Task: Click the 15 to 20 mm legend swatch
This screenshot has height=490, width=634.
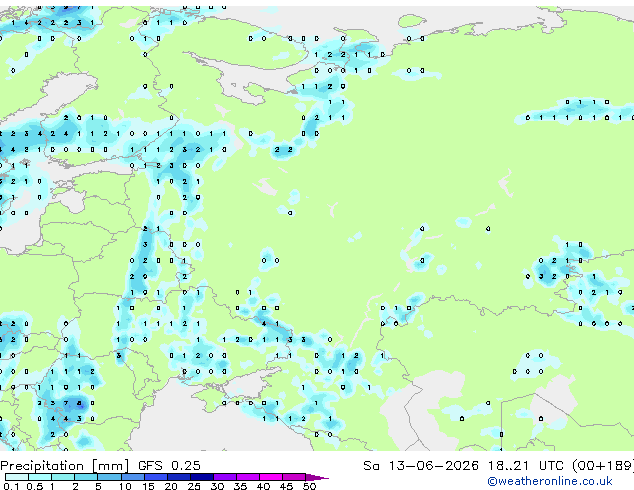Action: point(156,477)
